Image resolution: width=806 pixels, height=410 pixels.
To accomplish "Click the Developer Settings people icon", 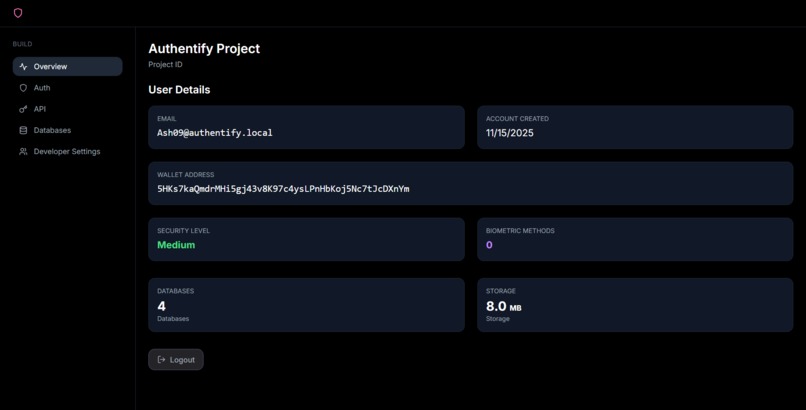I will coord(23,152).
